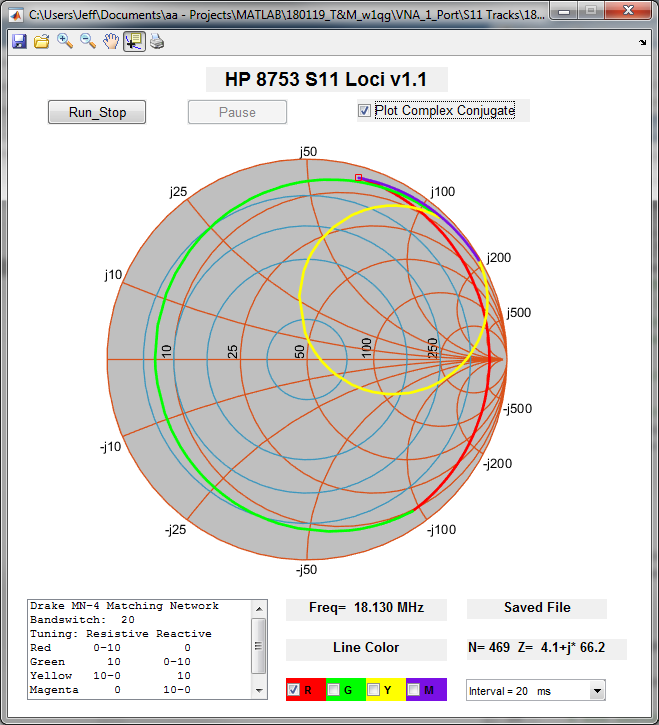Check the green G line checkbox

point(333,690)
